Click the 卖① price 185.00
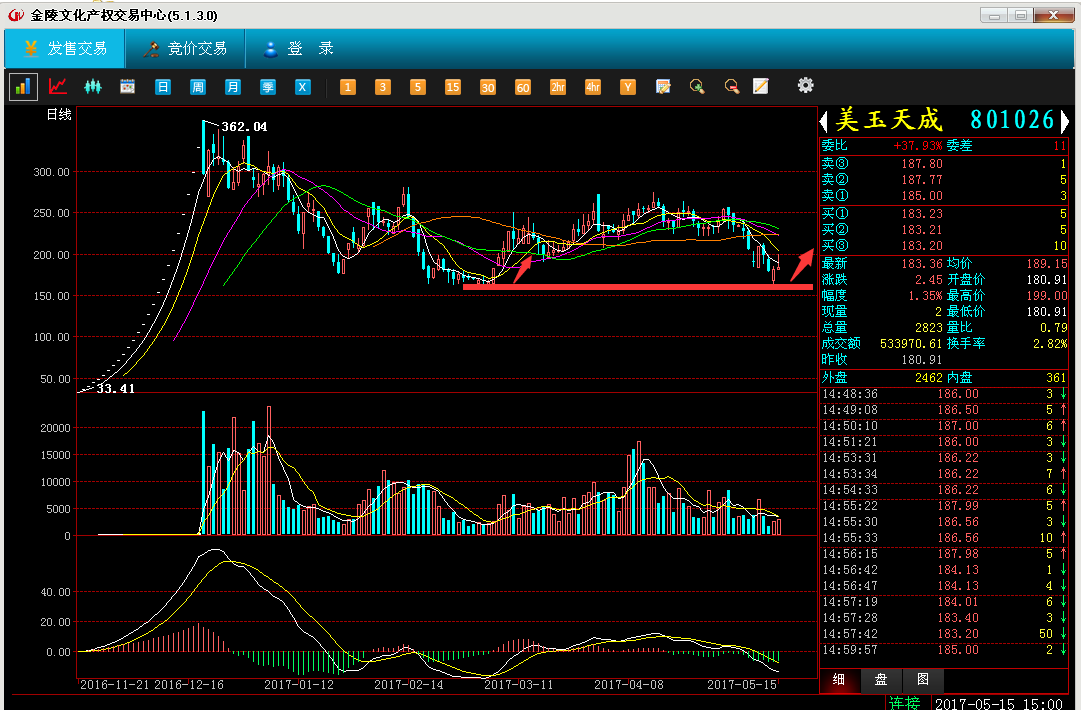 click(x=922, y=196)
